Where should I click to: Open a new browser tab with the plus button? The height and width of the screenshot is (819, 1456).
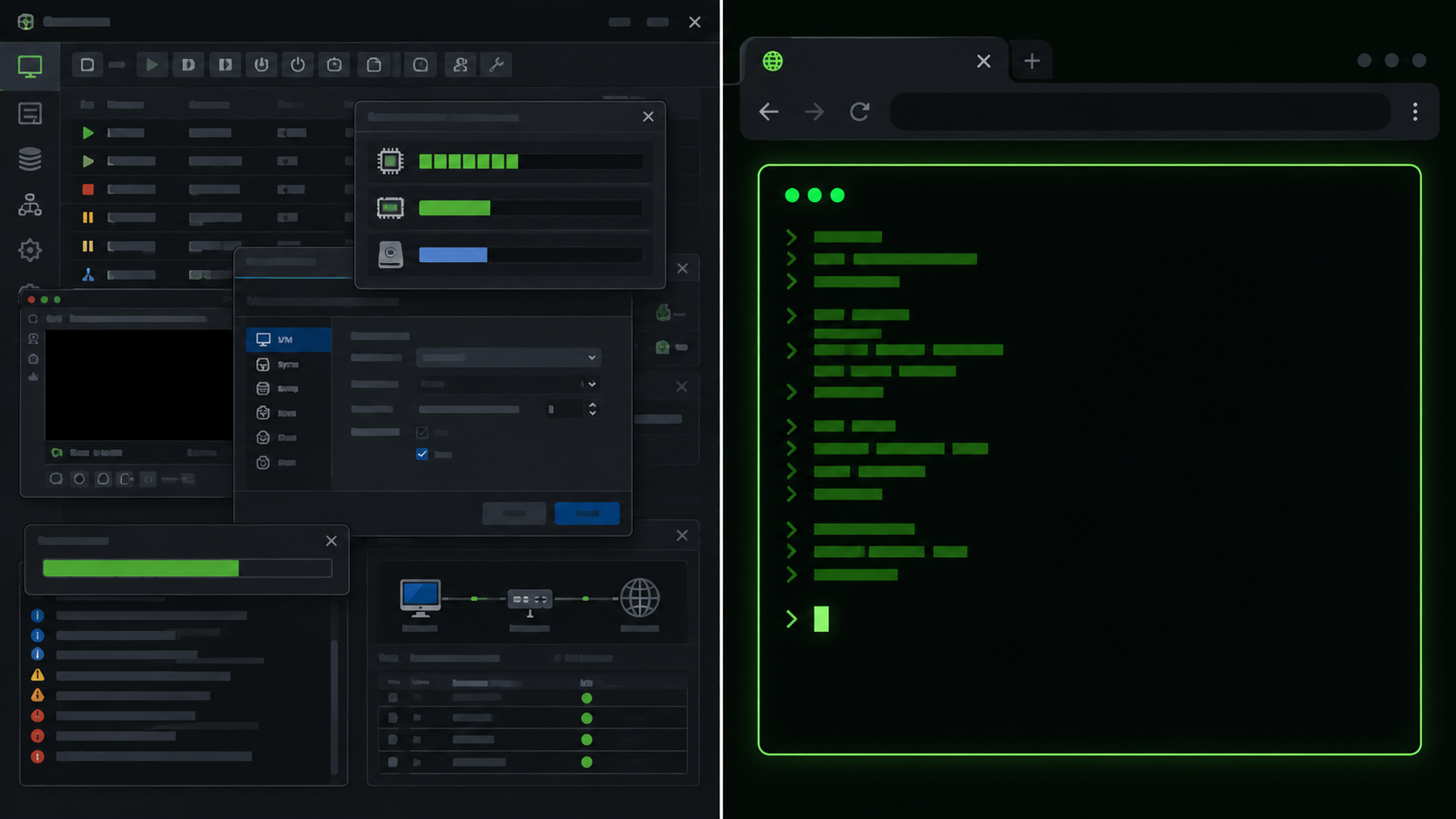[1032, 61]
